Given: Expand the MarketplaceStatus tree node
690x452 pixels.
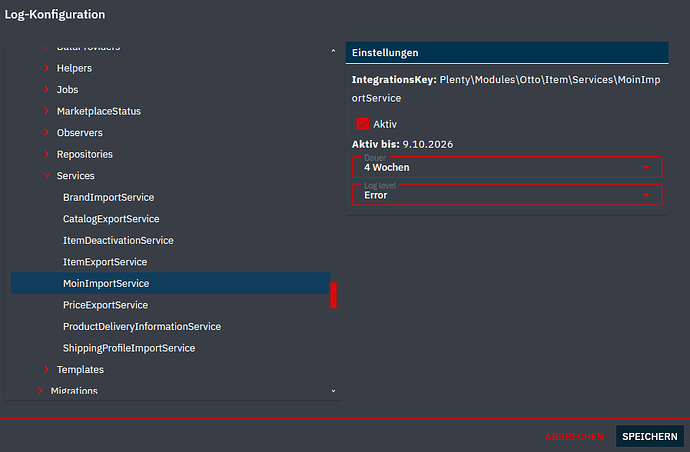Looking at the screenshot, I should (x=46, y=111).
